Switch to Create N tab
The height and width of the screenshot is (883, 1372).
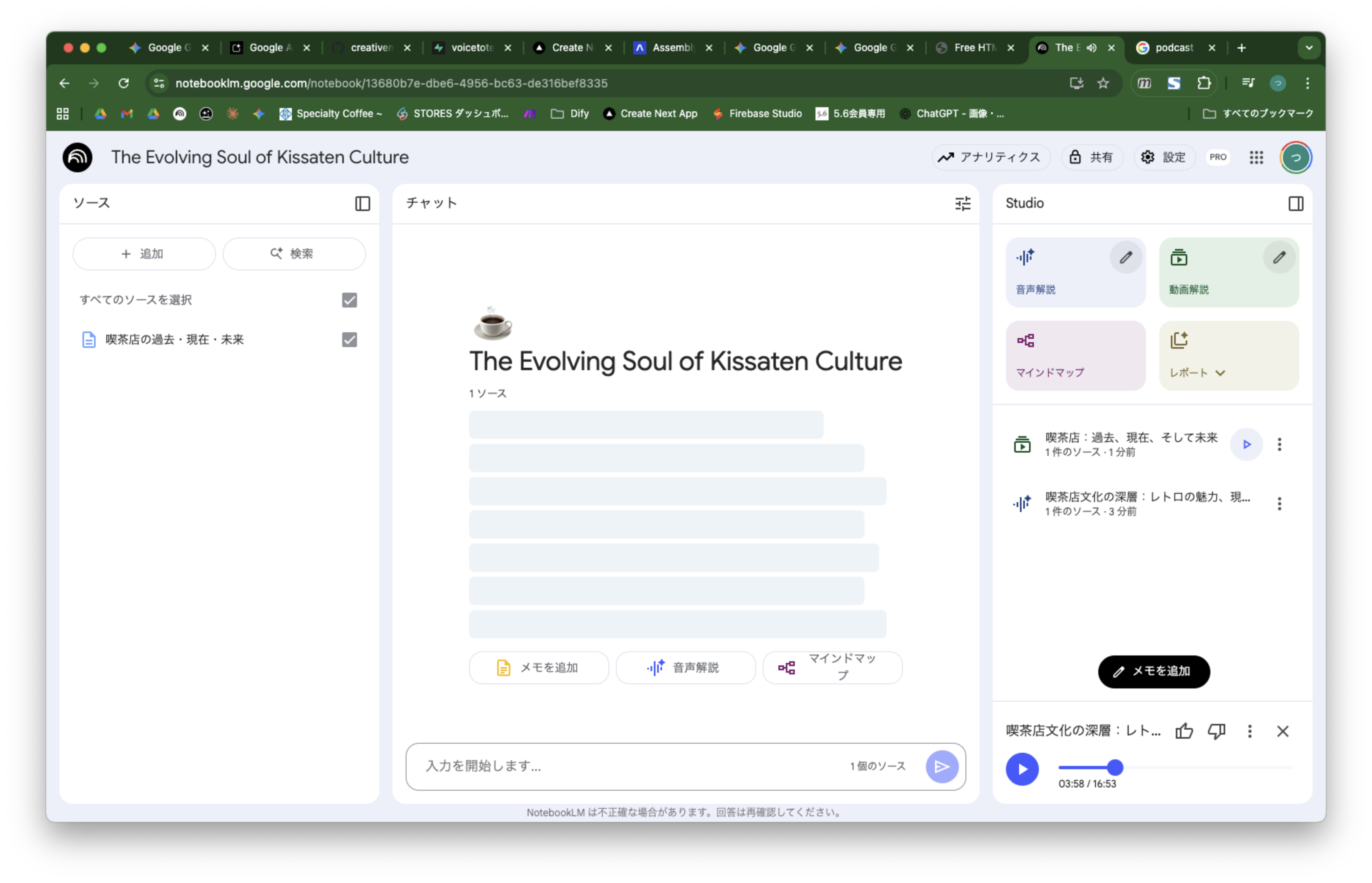click(x=572, y=47)
